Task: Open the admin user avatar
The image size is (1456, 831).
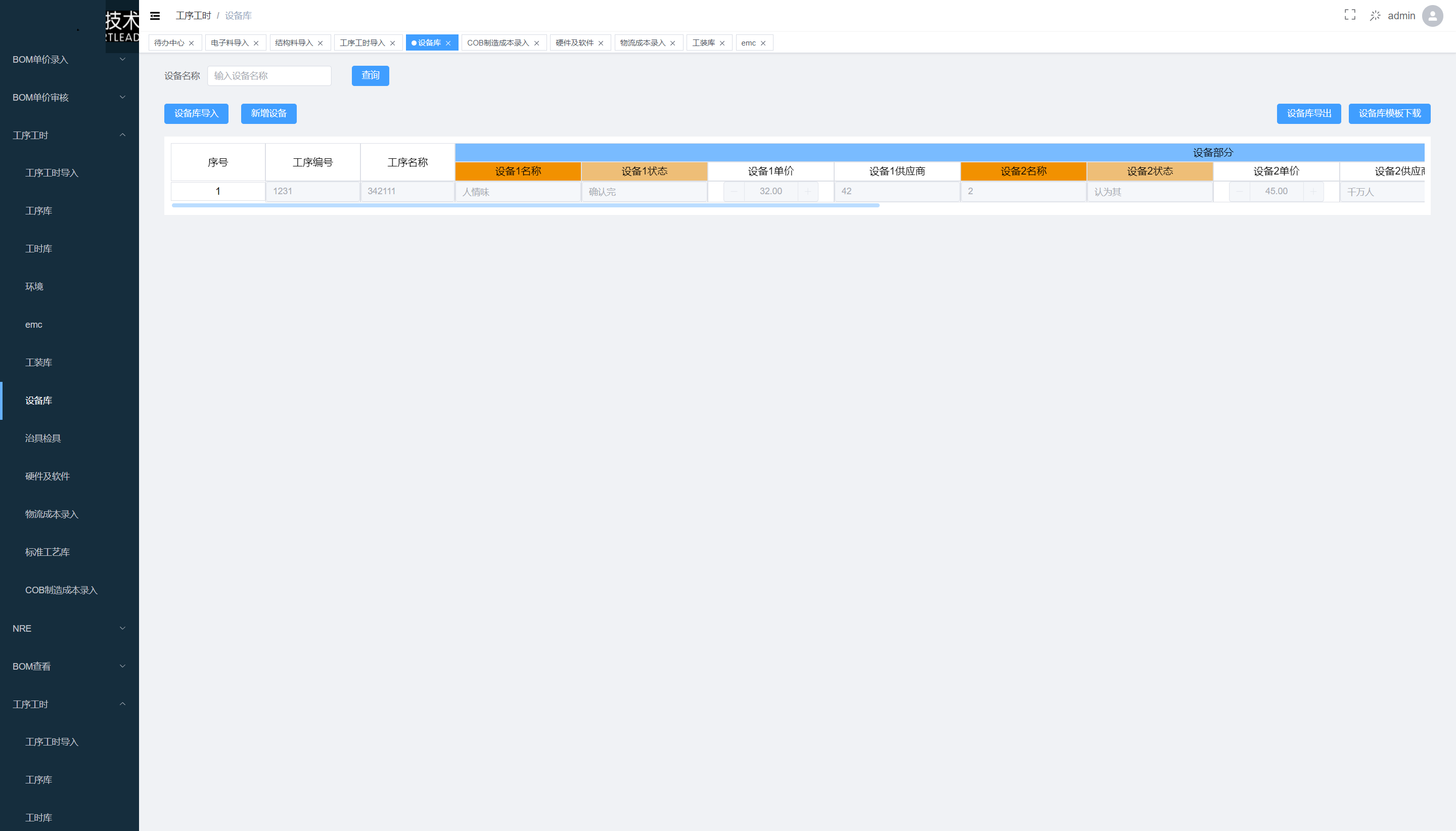Action: tap(1433, 15)
